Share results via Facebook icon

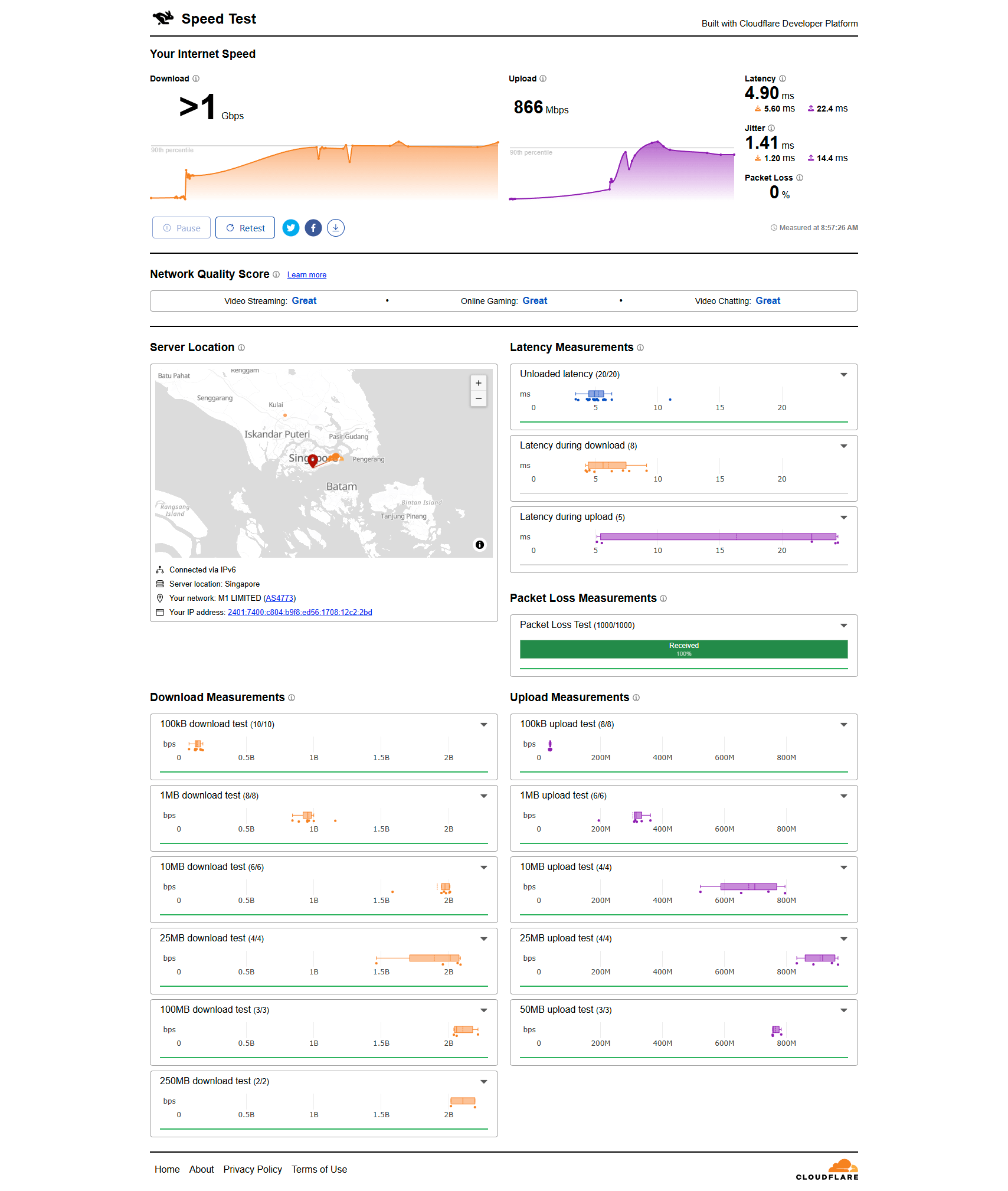tap(313, 228)
